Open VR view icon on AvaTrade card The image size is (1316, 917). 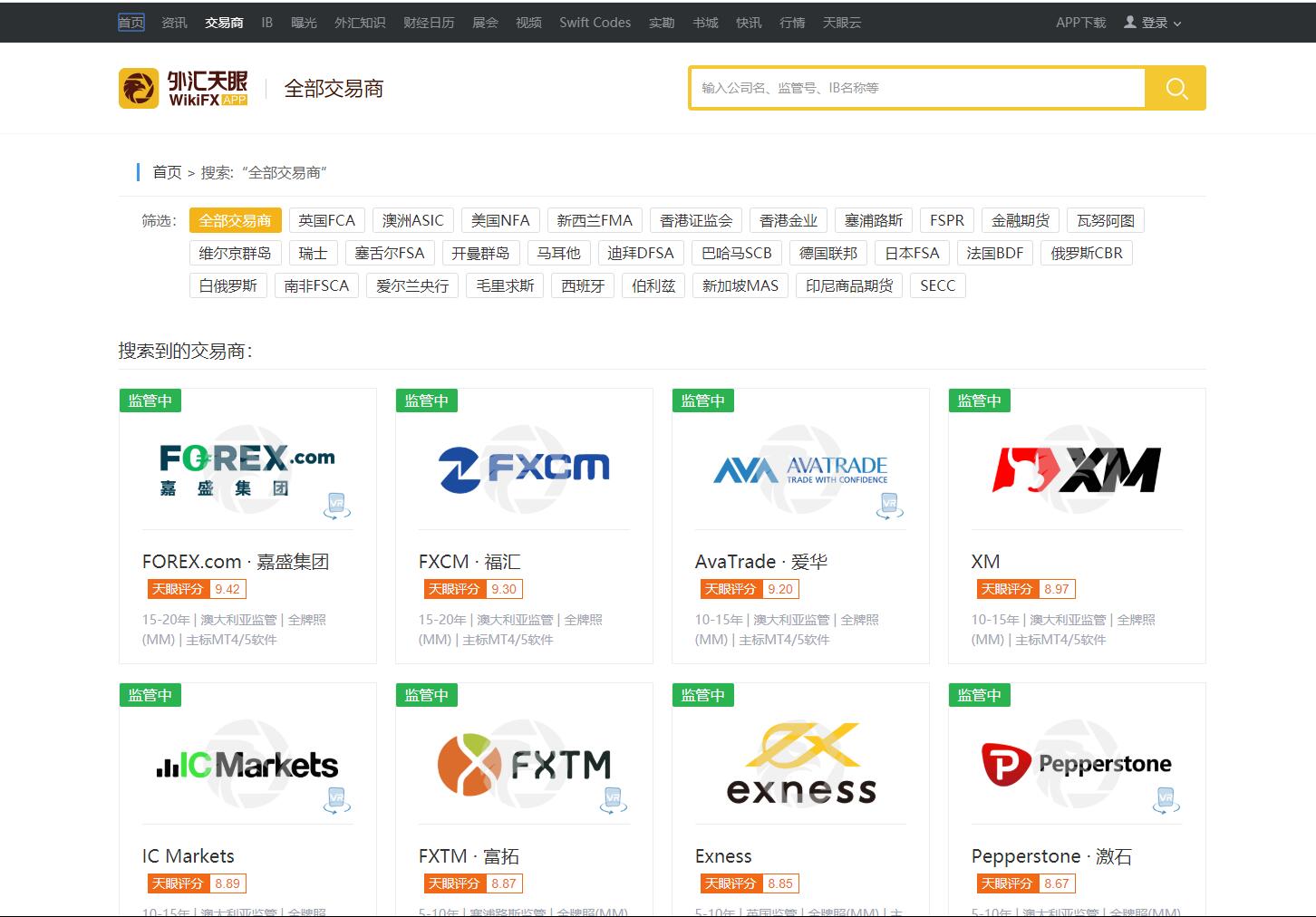pyautogui.click(x=889, y=506)
